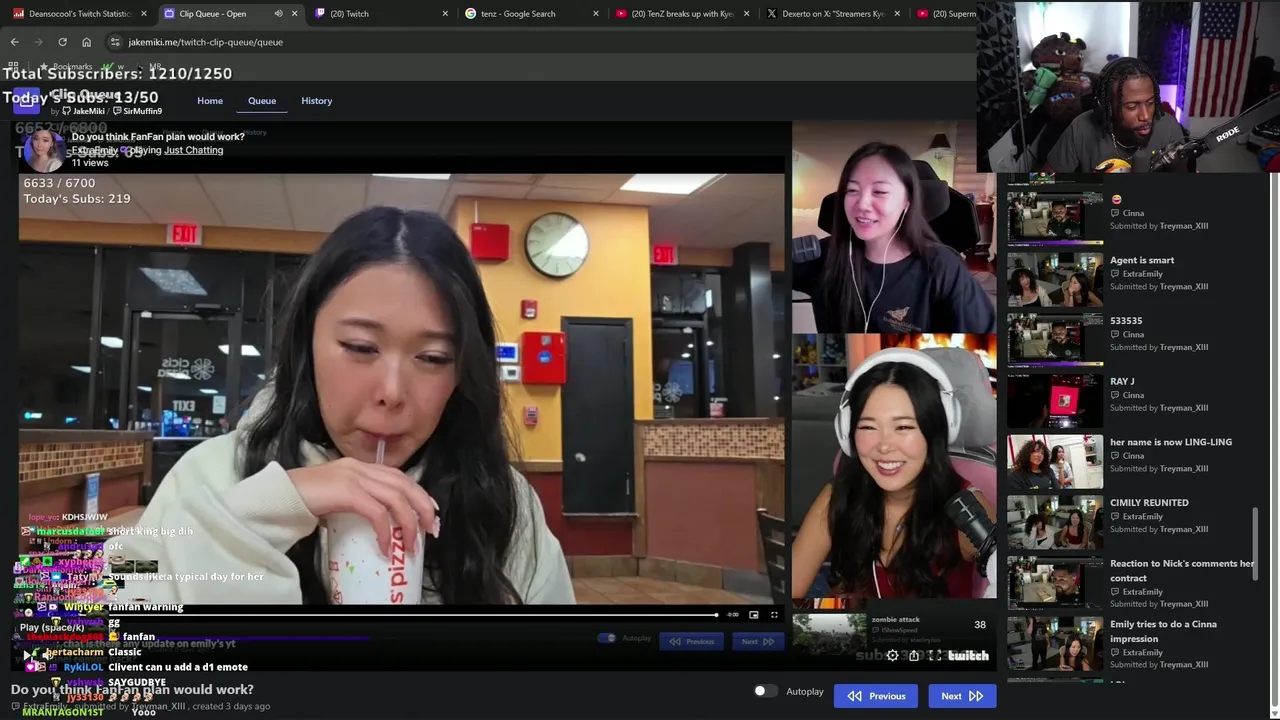Viewport: 1280px width, 720px height.
Task: Close the Clip Queue - Open tab
Action: coord(294,14)
